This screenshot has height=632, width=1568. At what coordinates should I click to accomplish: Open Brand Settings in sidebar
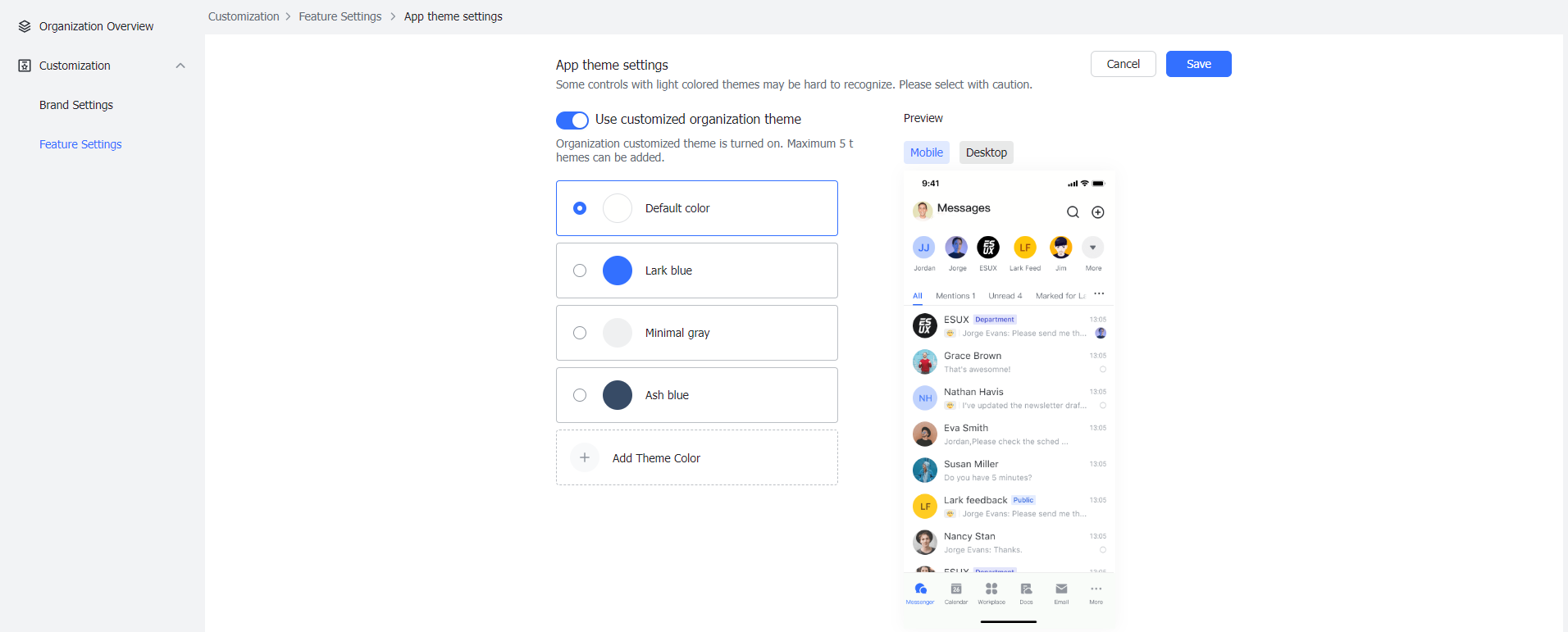(76, 105)
